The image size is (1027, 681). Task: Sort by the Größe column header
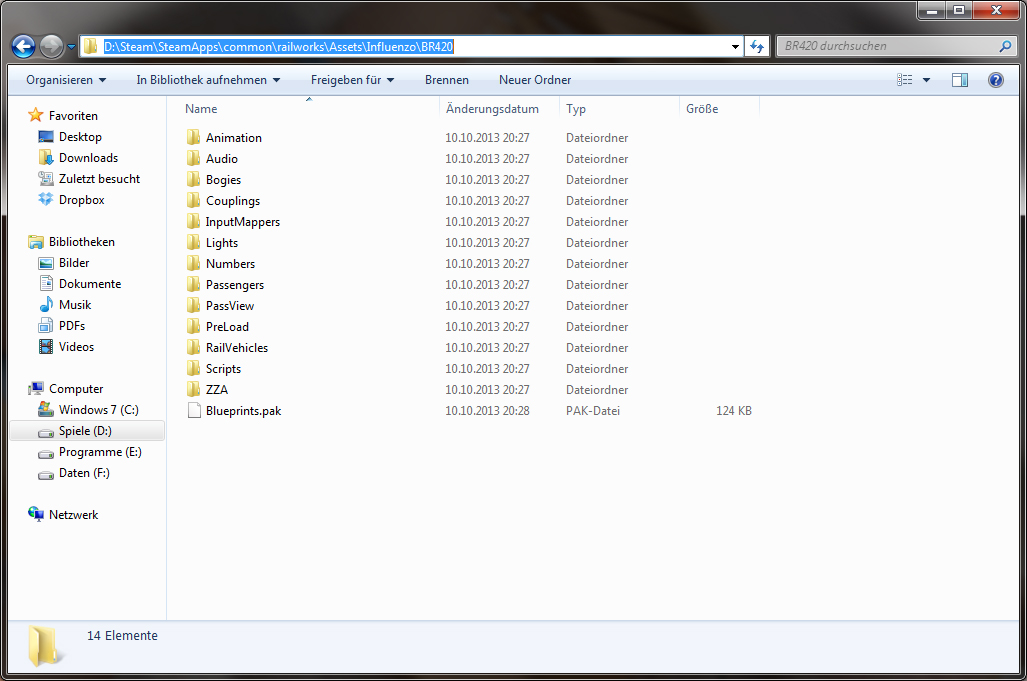pyautogui.click(x=719, y=109)
